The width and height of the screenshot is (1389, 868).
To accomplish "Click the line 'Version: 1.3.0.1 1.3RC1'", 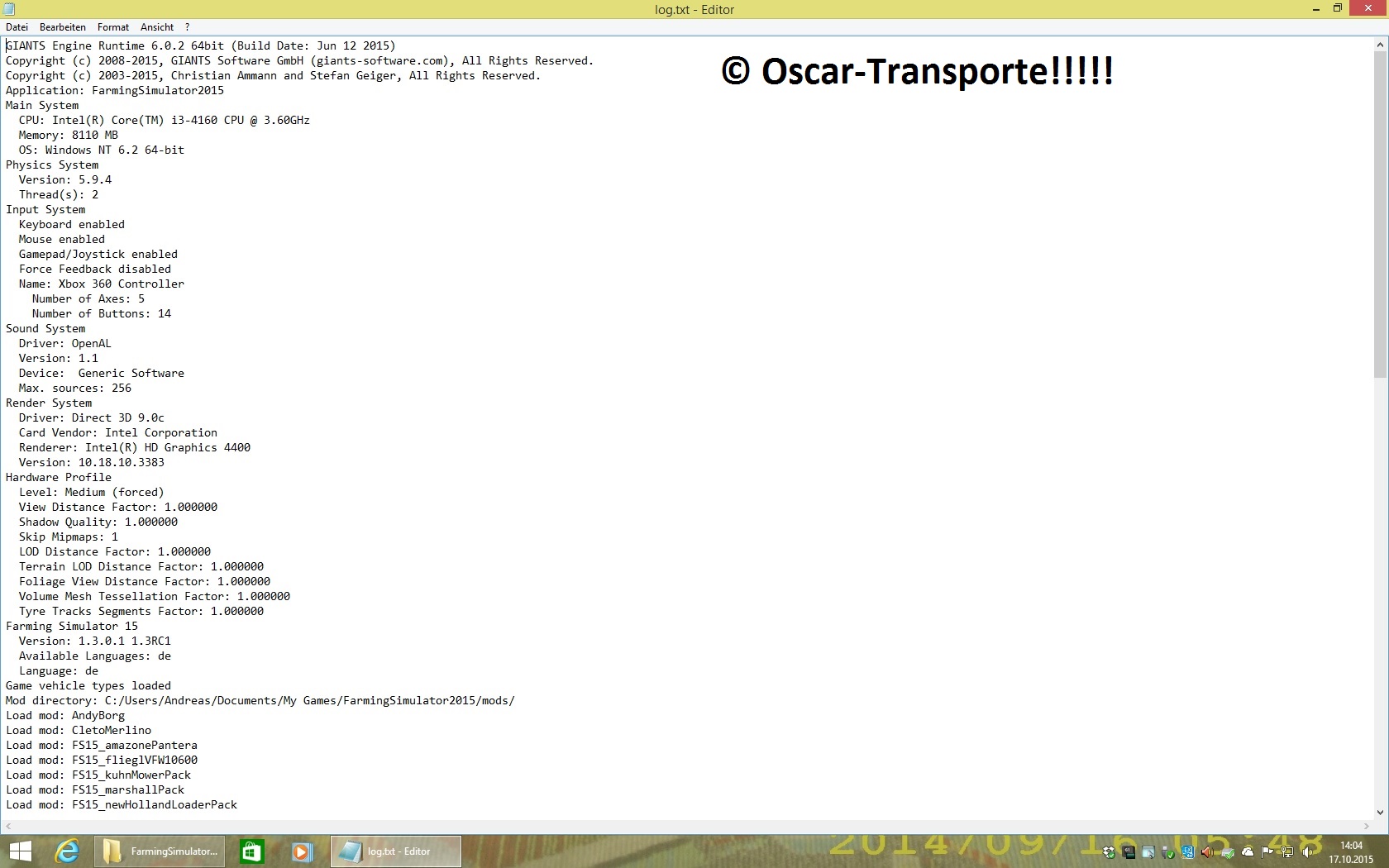I will pos(95,641).
